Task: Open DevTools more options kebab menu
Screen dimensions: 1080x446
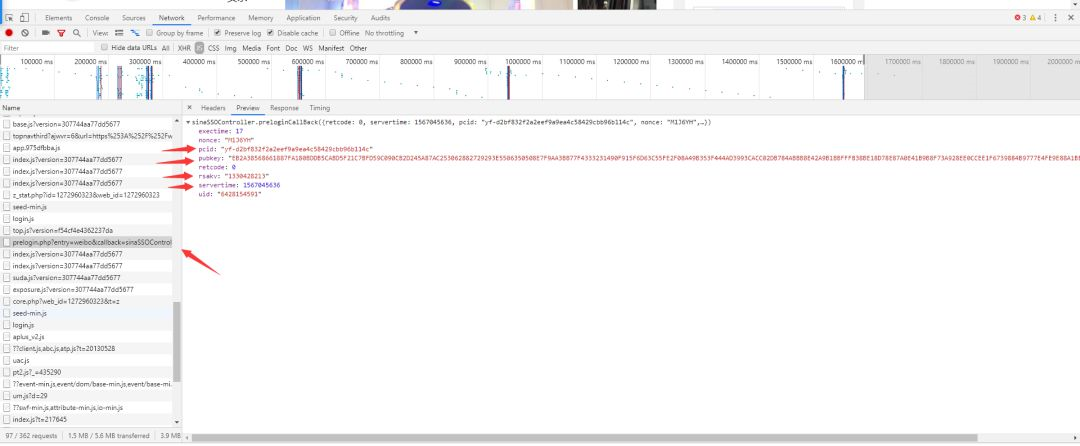Action: [1055, 18]
